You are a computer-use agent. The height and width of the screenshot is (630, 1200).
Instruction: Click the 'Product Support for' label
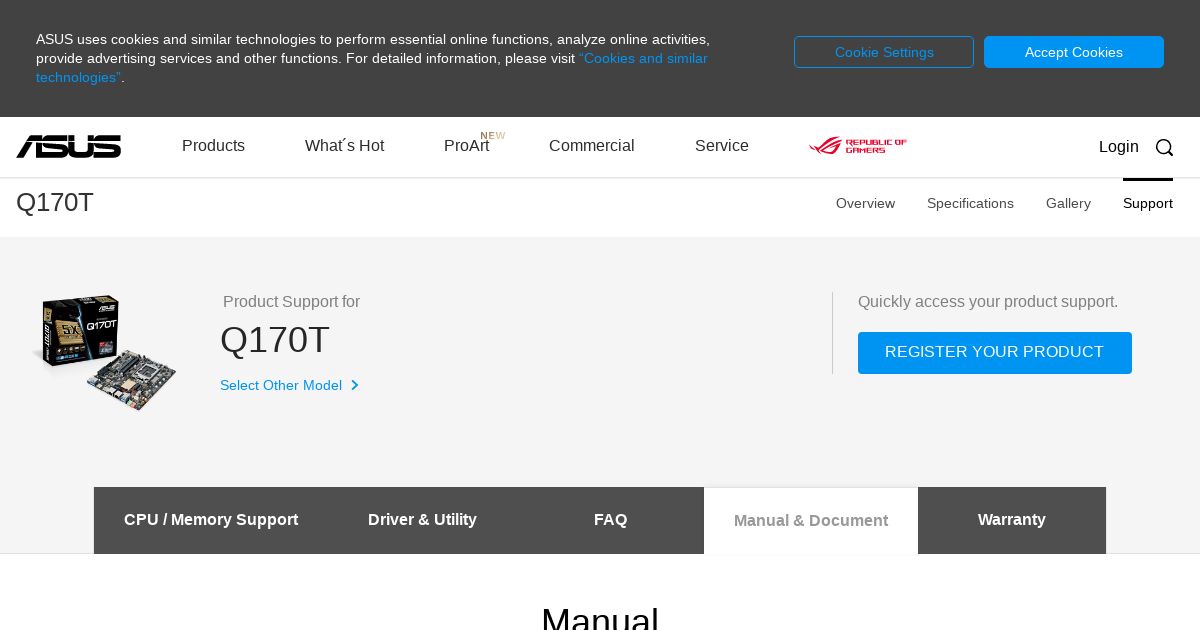[x=291, y=302]
